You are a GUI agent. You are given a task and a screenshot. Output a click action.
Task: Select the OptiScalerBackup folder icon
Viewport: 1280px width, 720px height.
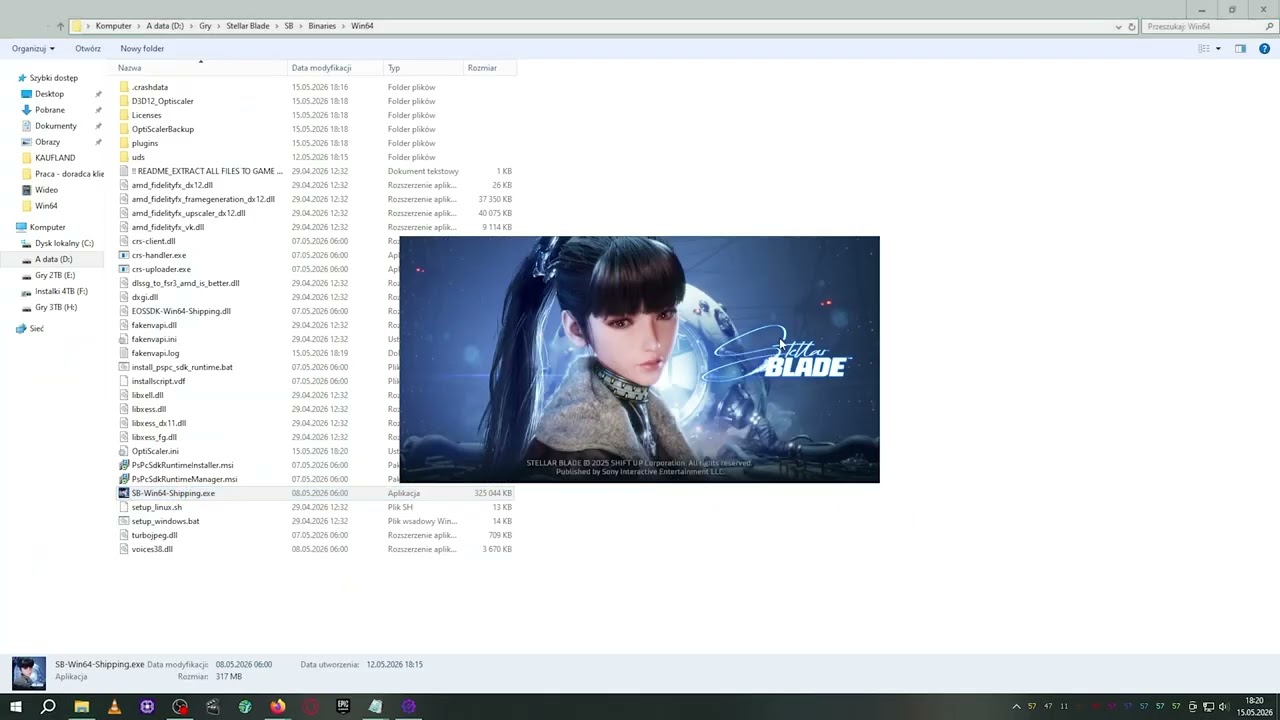pos(124,129)
